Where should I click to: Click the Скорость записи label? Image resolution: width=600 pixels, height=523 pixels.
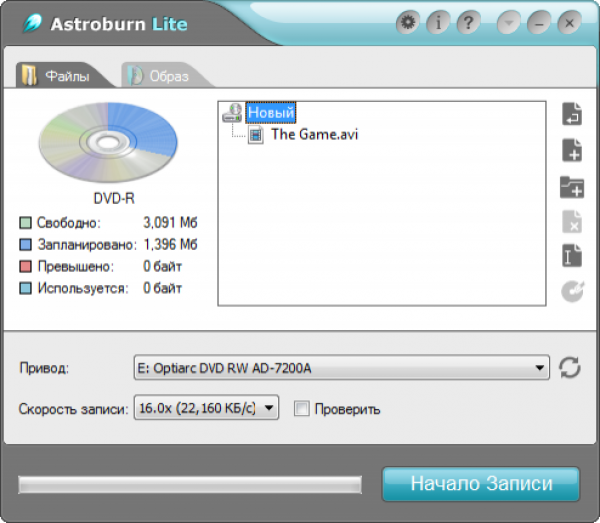click(x=73, y=409)
